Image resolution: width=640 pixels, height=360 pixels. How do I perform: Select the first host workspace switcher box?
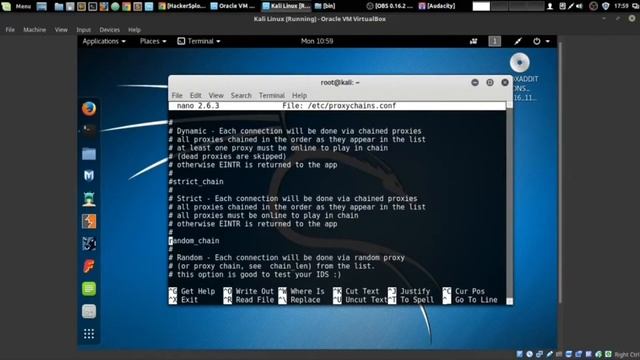(x=481, y=6)
